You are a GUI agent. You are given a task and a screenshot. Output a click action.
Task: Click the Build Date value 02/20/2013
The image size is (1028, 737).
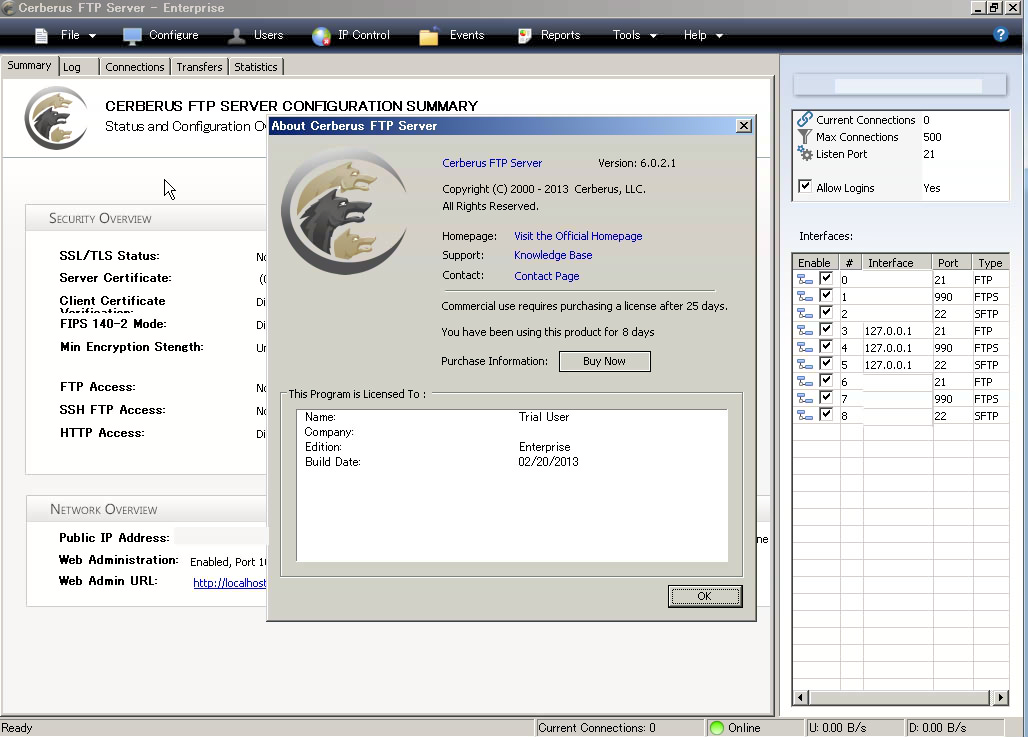[548, 462]
